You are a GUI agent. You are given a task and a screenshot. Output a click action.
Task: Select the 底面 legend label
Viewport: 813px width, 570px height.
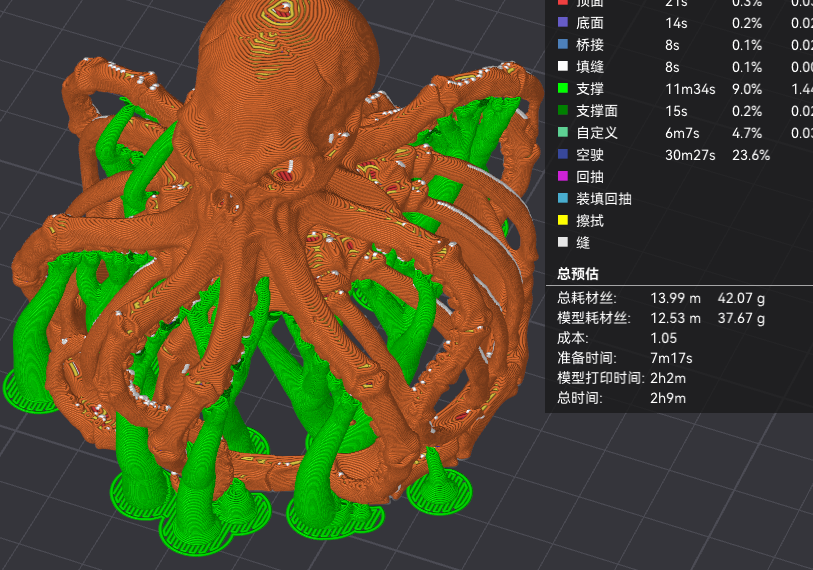coord(590,23)
